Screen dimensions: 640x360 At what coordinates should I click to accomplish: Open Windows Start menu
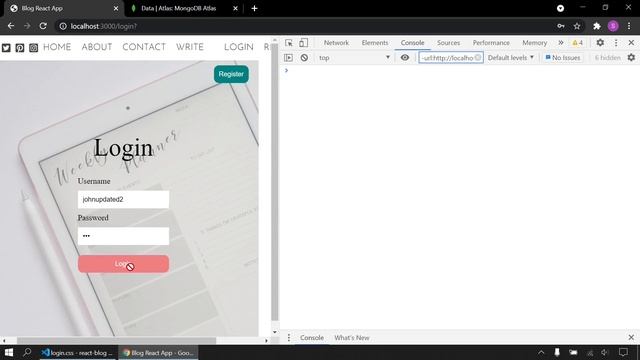(9, 352)
